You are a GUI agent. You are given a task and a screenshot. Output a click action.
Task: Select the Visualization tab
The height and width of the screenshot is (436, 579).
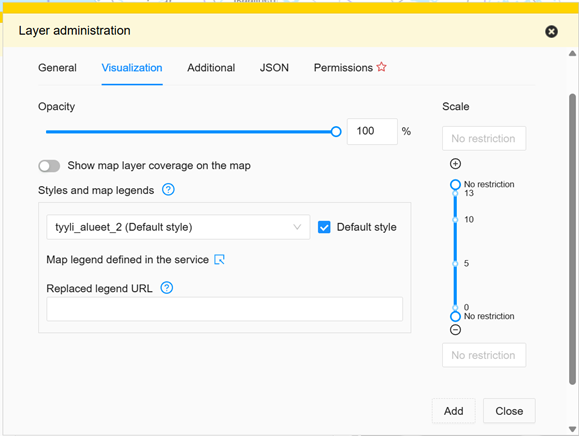[x=132, y=68]
